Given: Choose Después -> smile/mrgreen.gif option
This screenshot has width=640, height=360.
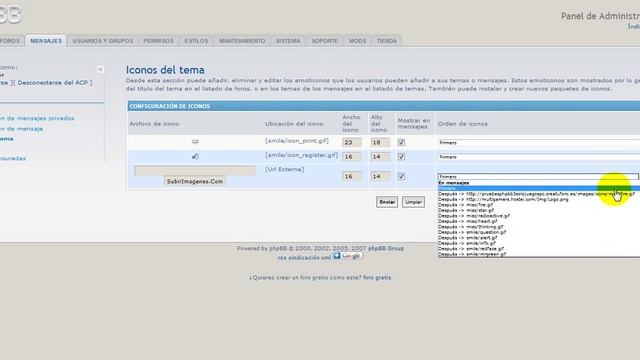Looking at the screenshot, I should click(472, 254).
